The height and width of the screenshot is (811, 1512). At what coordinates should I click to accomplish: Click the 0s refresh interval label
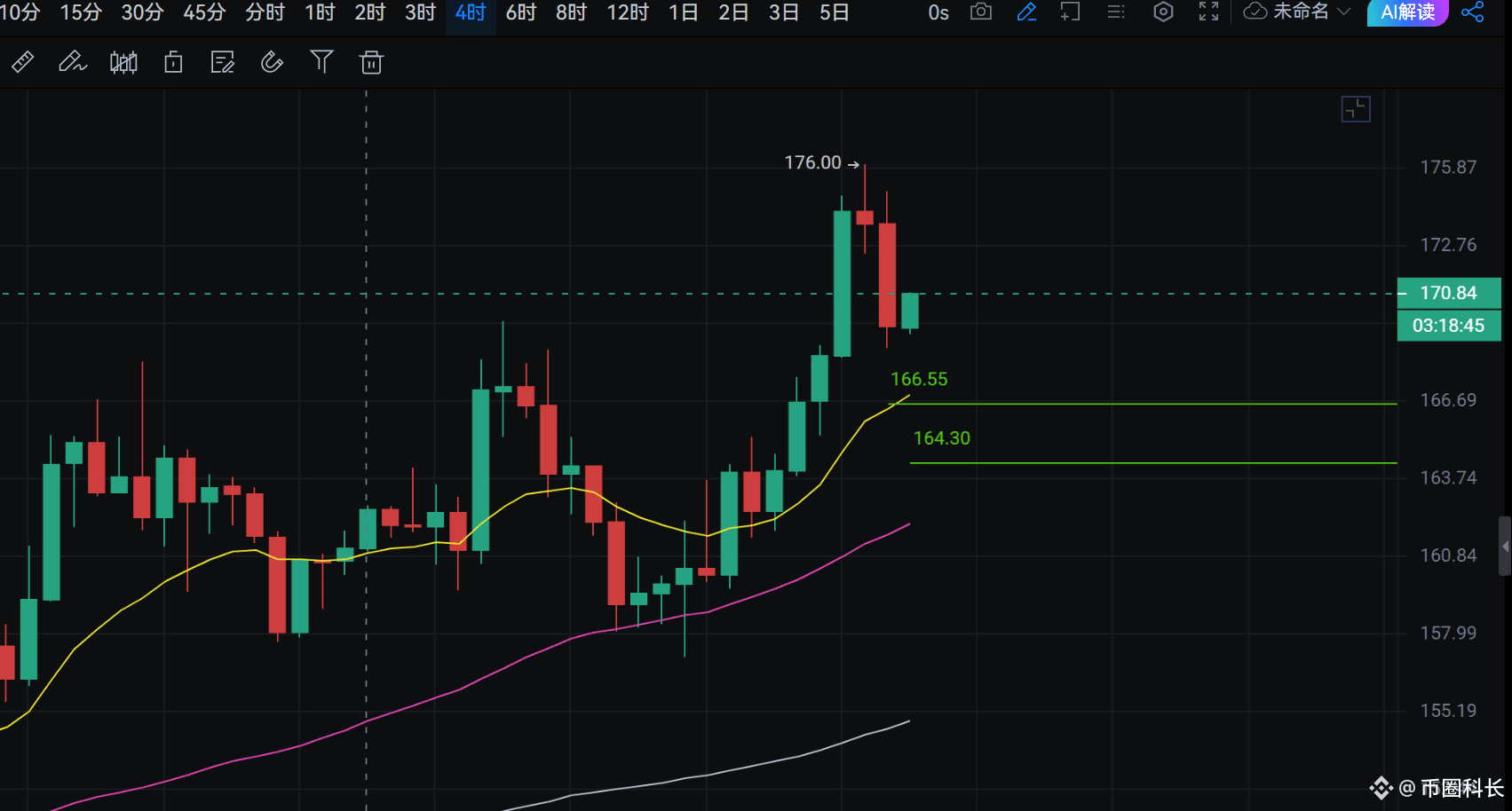938,12
